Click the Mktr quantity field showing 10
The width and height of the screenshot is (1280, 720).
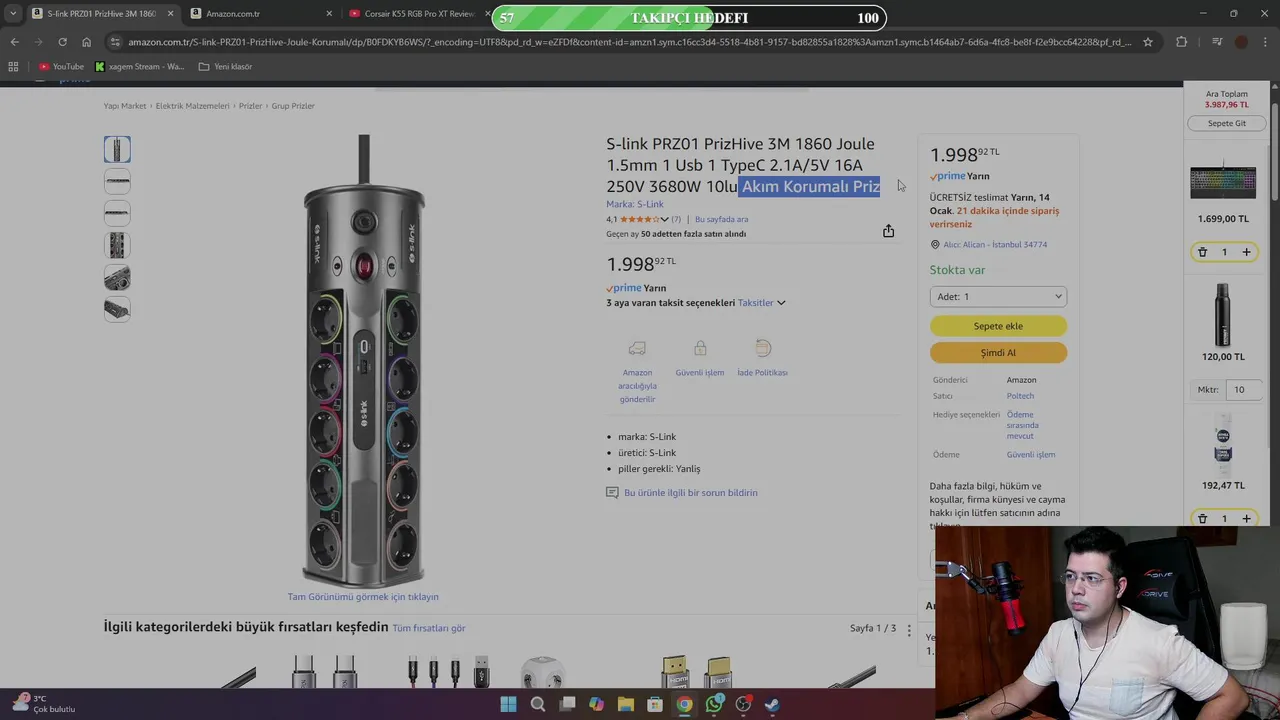pyautogui.click(x=1243, y=390)
